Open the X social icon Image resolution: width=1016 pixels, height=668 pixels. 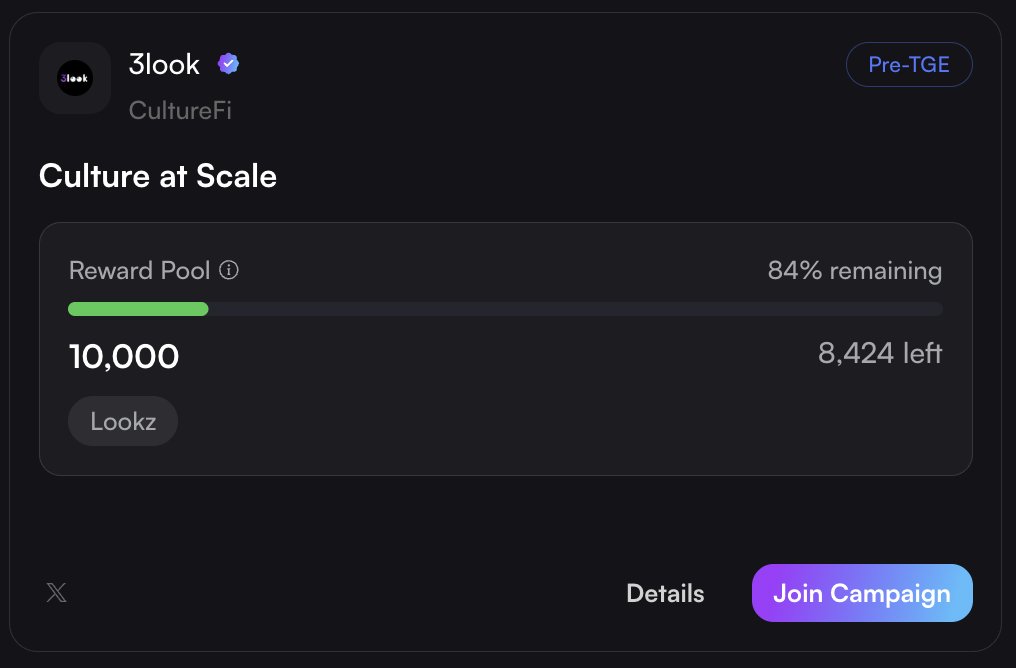pos(56,592)
